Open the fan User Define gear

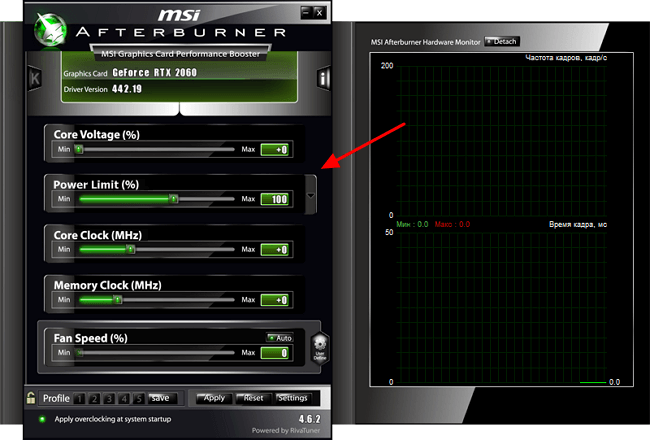[x=320, y=348]
